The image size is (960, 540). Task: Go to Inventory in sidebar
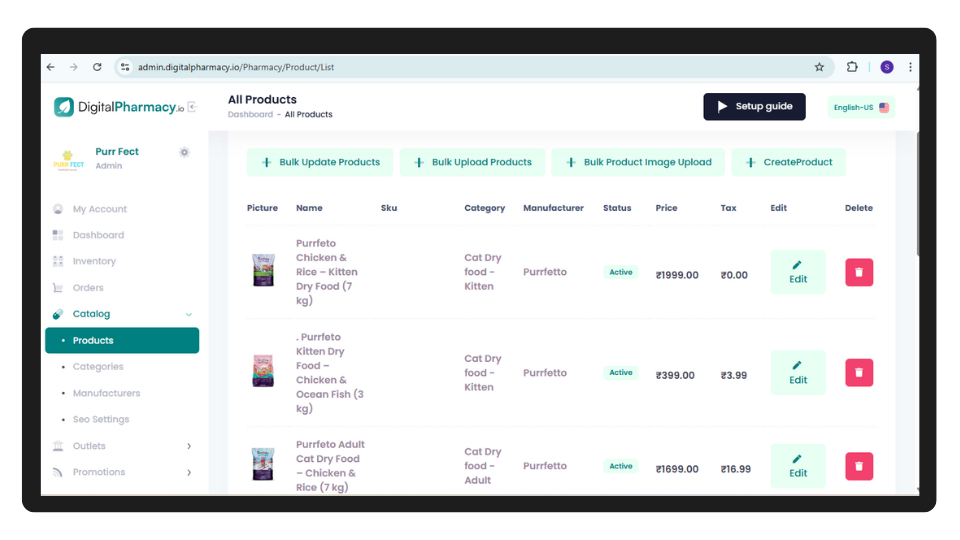click(94, 261)
